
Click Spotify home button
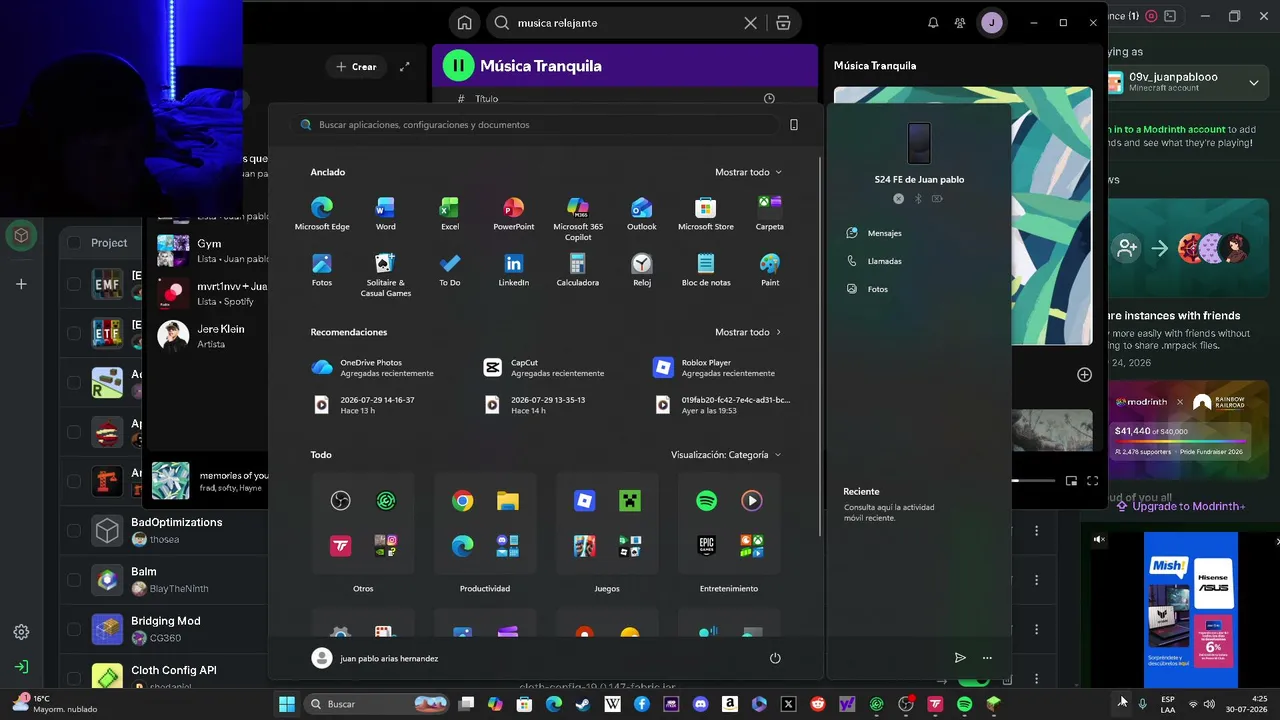pos(464,23)
